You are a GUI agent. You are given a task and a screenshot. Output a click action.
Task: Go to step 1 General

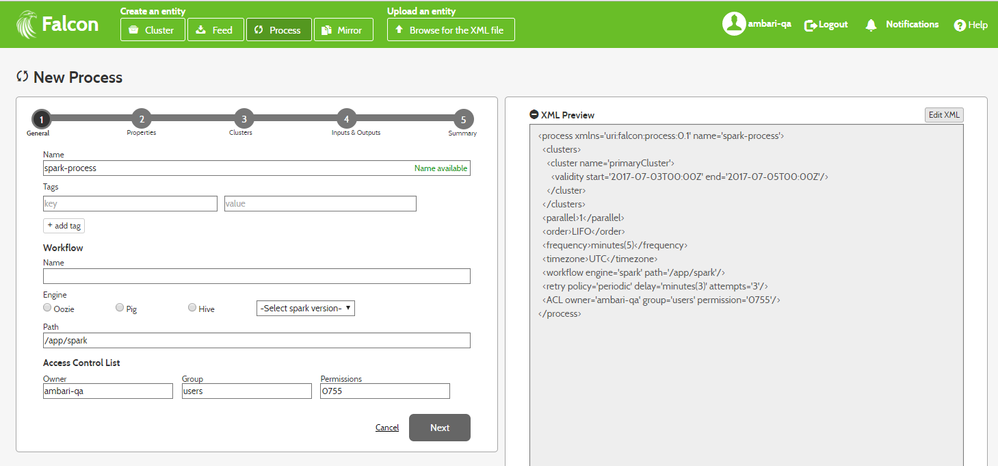point(40,119)
